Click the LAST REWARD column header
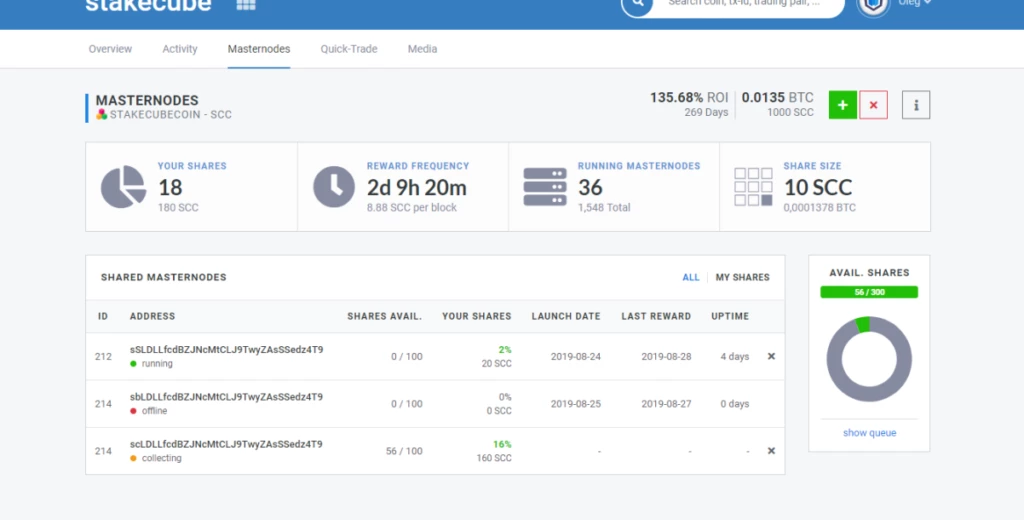This screenshot has height=520, width=1024. tap(656, 316)
